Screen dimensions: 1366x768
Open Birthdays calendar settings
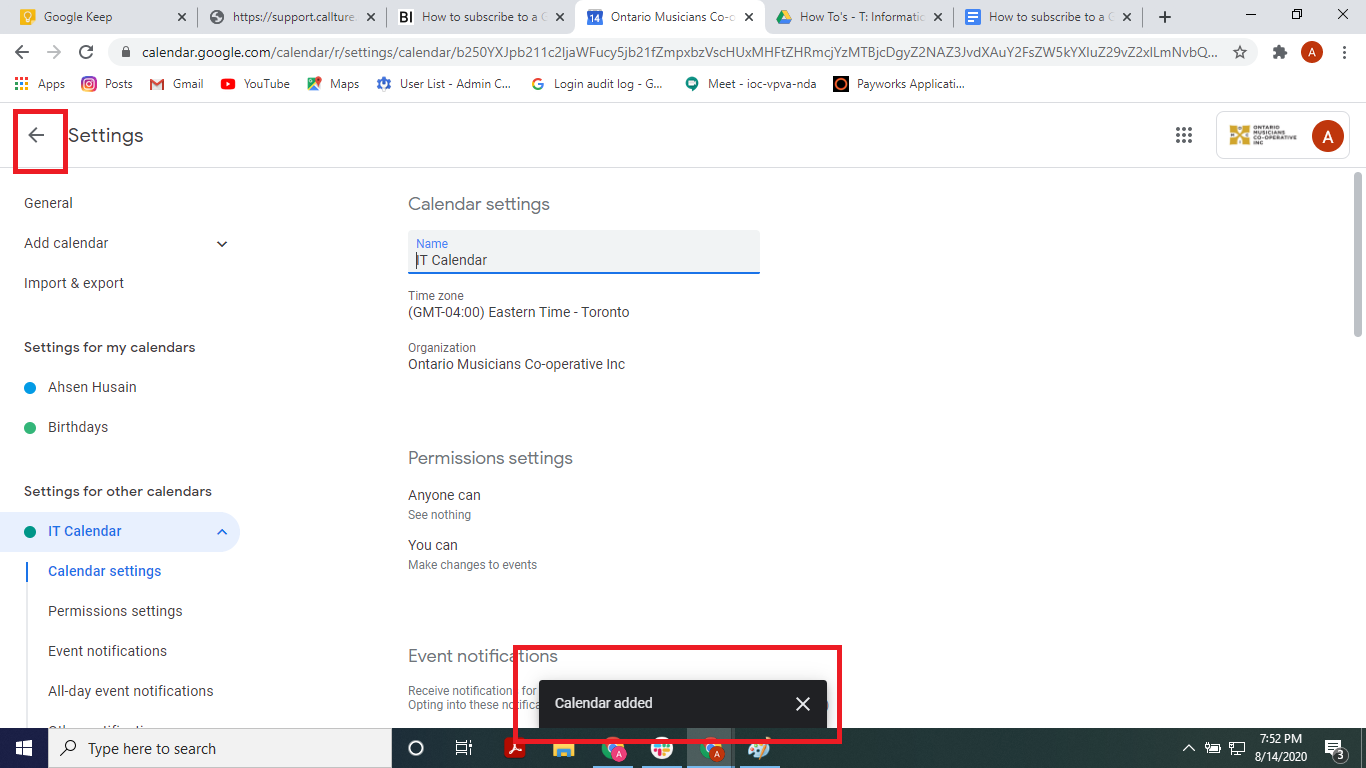78,427
